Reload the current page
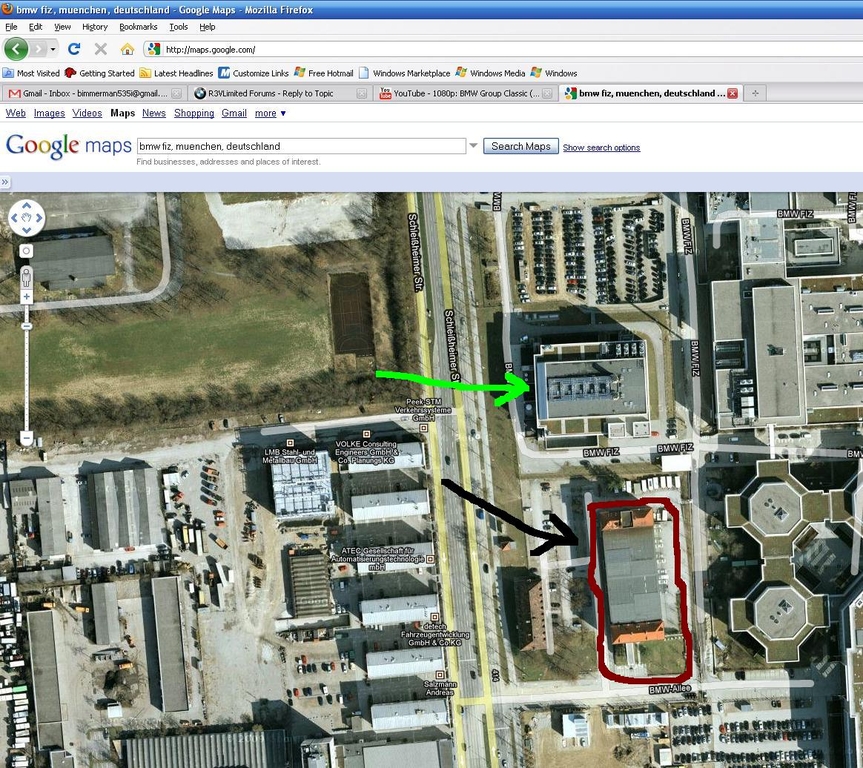Viewport: 863px width, 768px height. [x=74, y=49]
